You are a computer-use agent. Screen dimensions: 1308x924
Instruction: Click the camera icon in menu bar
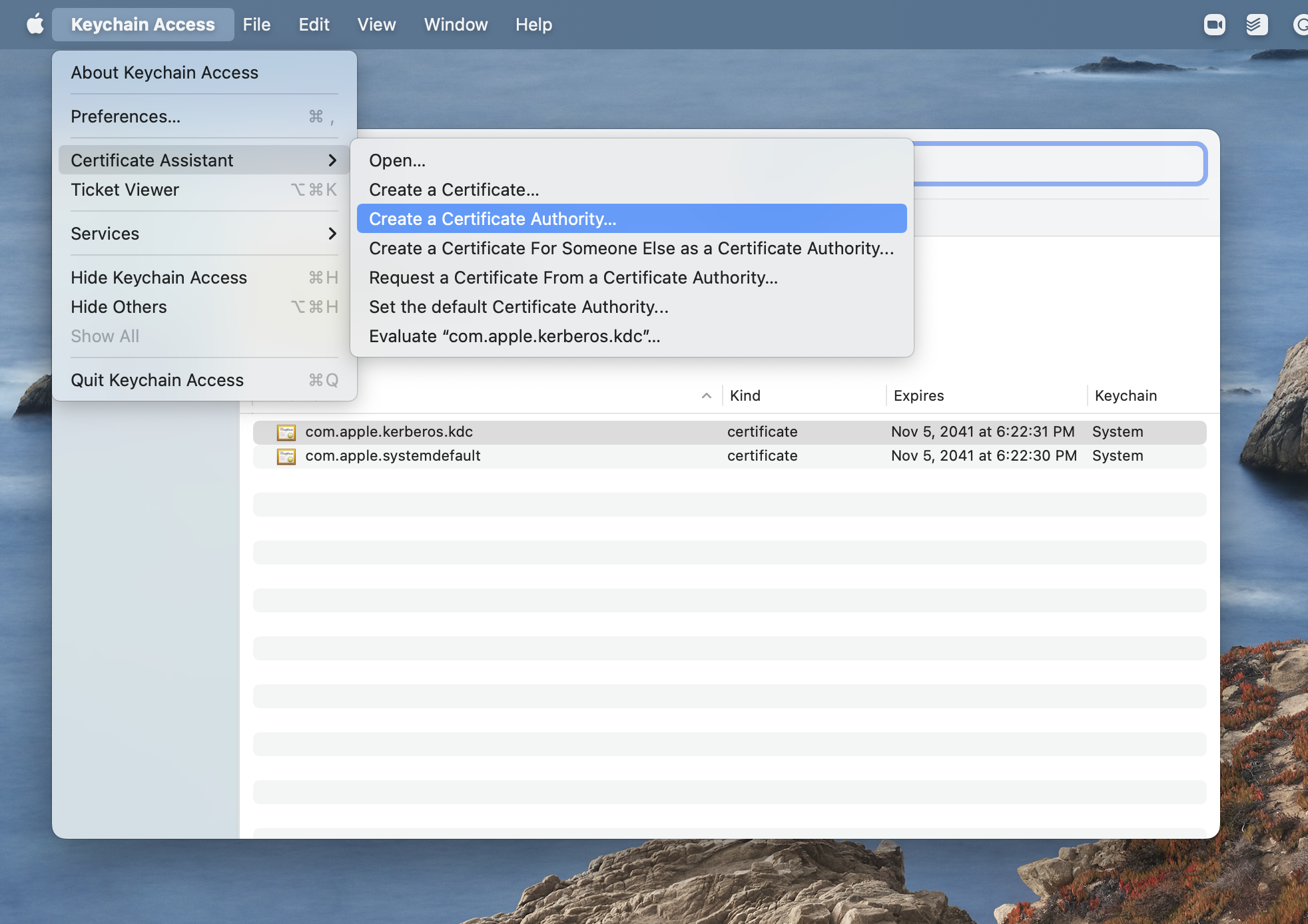tap(1215, 25)
